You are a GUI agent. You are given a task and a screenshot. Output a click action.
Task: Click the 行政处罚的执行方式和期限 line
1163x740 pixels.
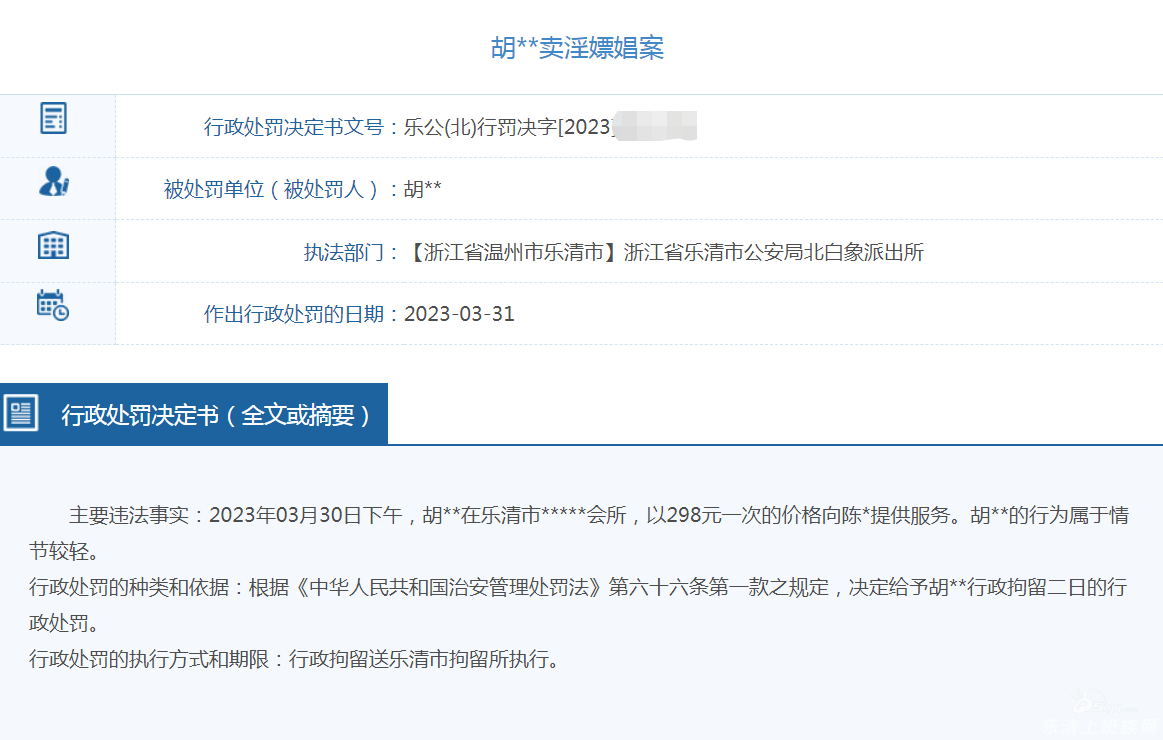coord(294,660)
